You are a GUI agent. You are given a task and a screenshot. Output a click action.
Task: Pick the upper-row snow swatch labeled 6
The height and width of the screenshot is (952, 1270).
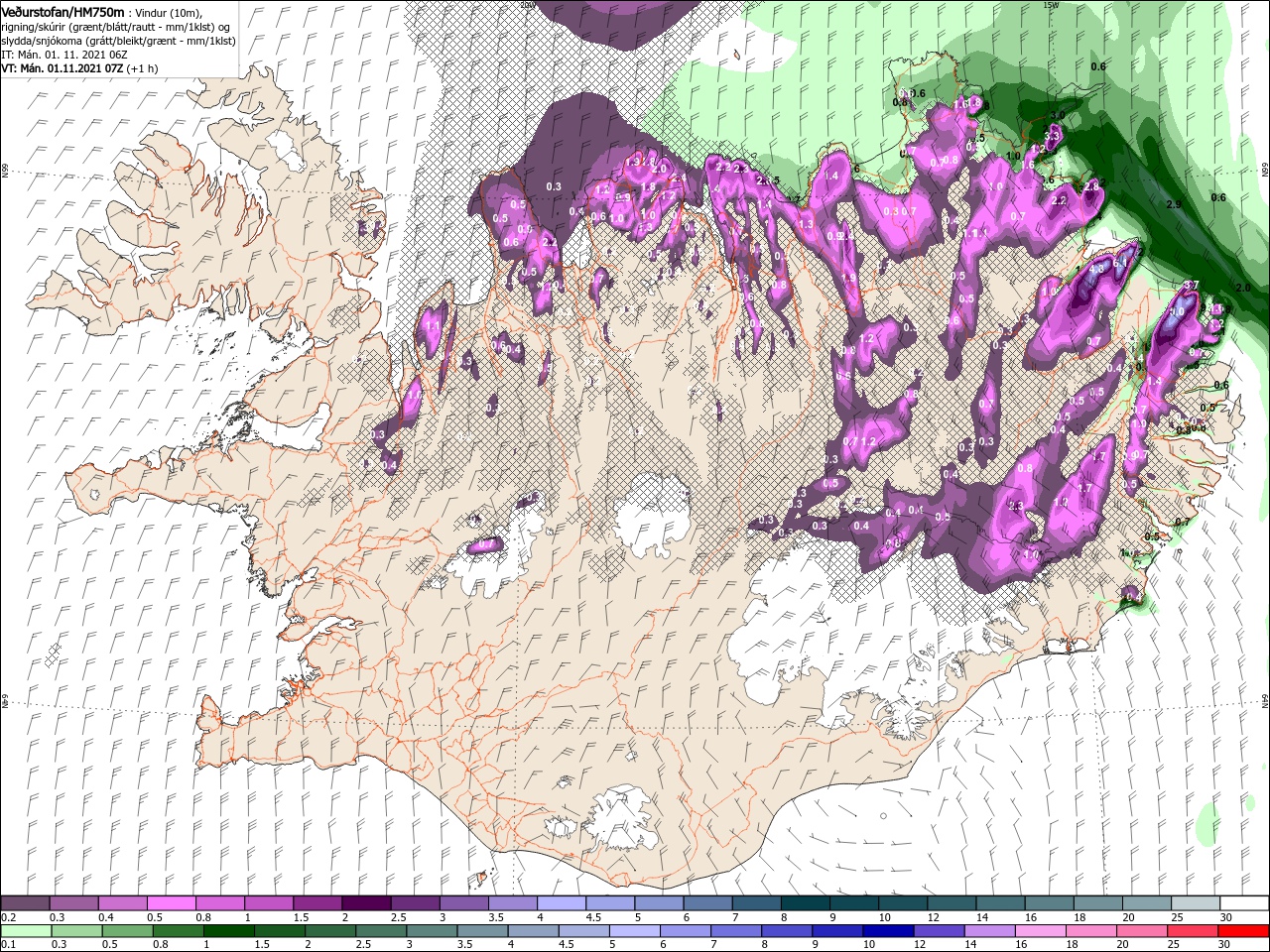(706, 903)
